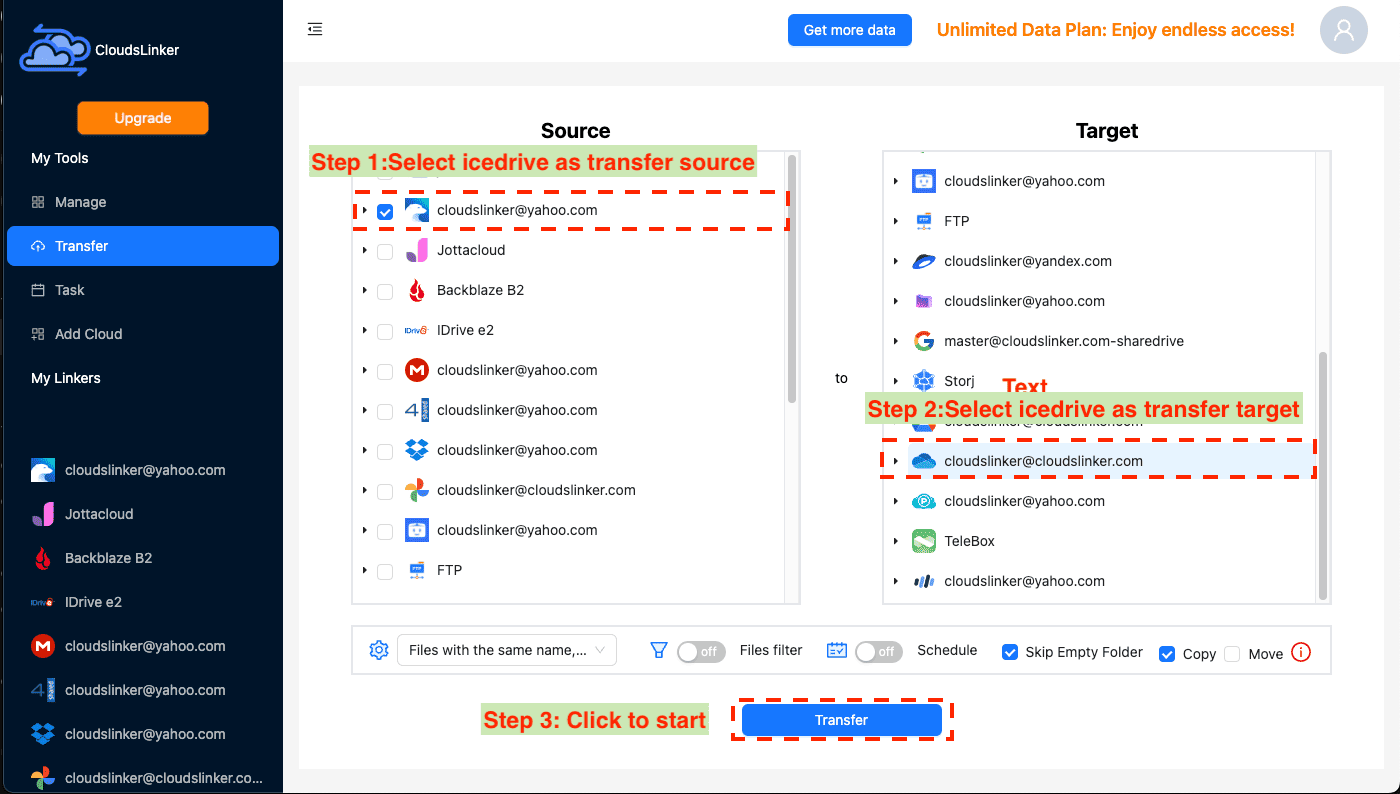Select the Dropbox icon in the Source list
Viewport: 1400px width, 794px height.
coord(417,450)
